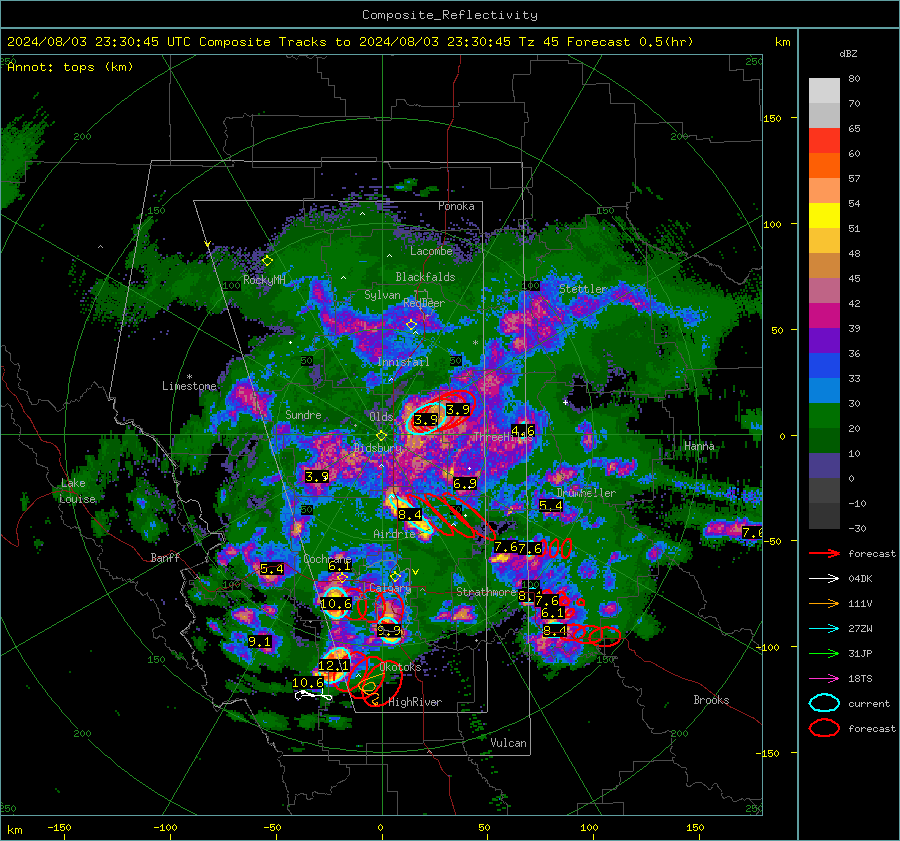Click the cyan 27ZW arrow legend icon
The height and width of the screenshot is (841, 900).
click(x=824, y=629)
